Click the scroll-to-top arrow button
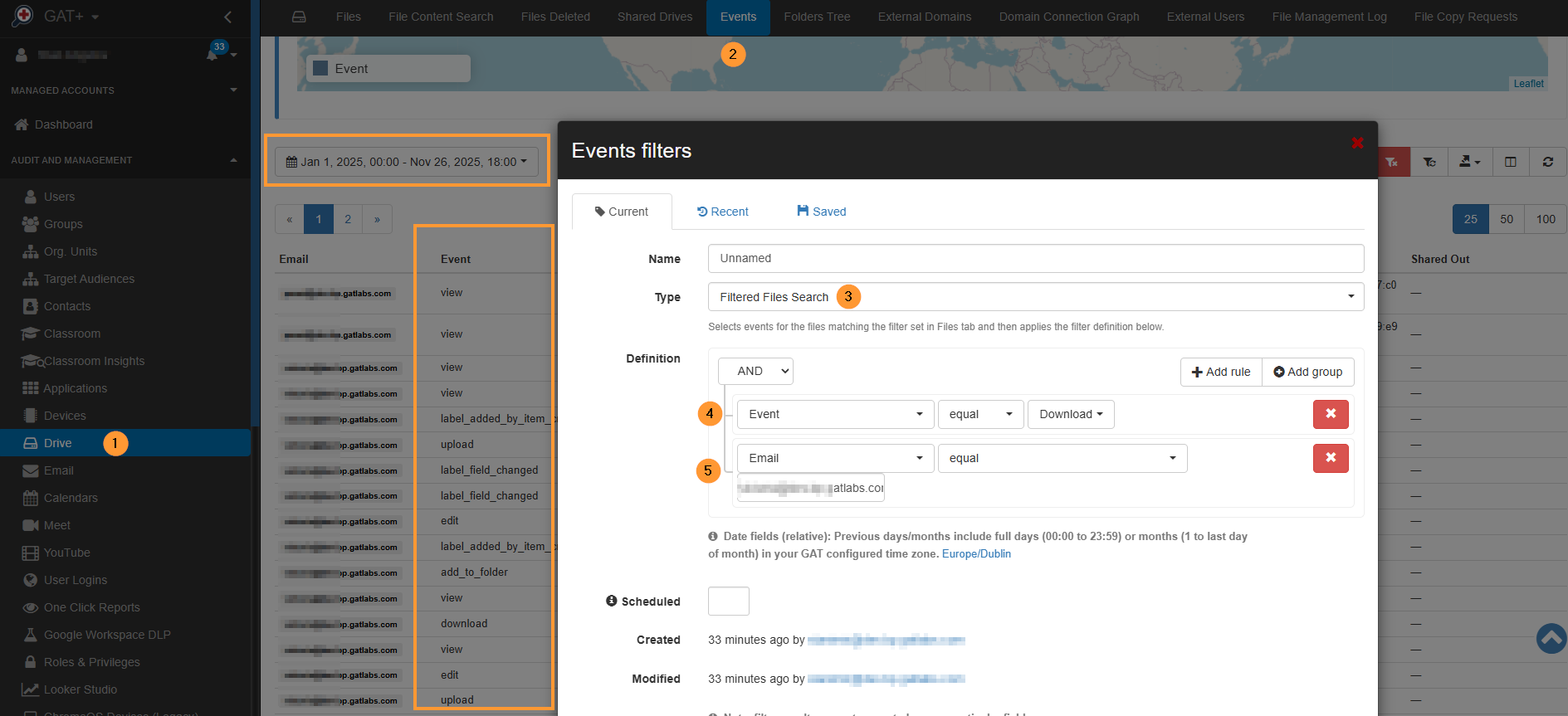The image size is (1568, 716). click(x=1551, y=638)
